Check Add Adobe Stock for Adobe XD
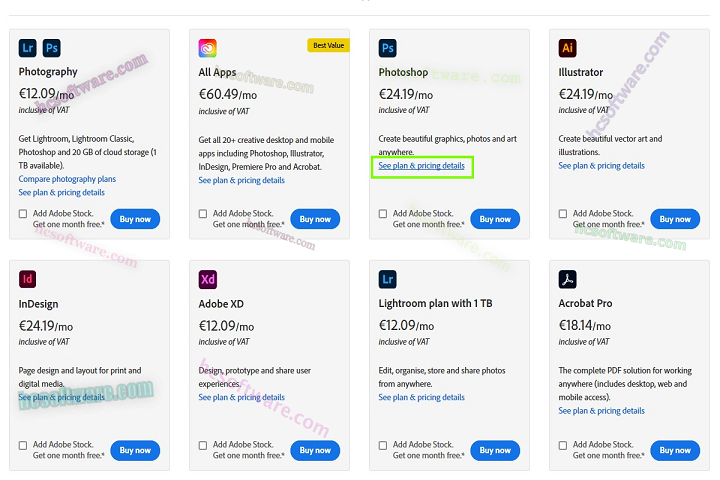 203,445
